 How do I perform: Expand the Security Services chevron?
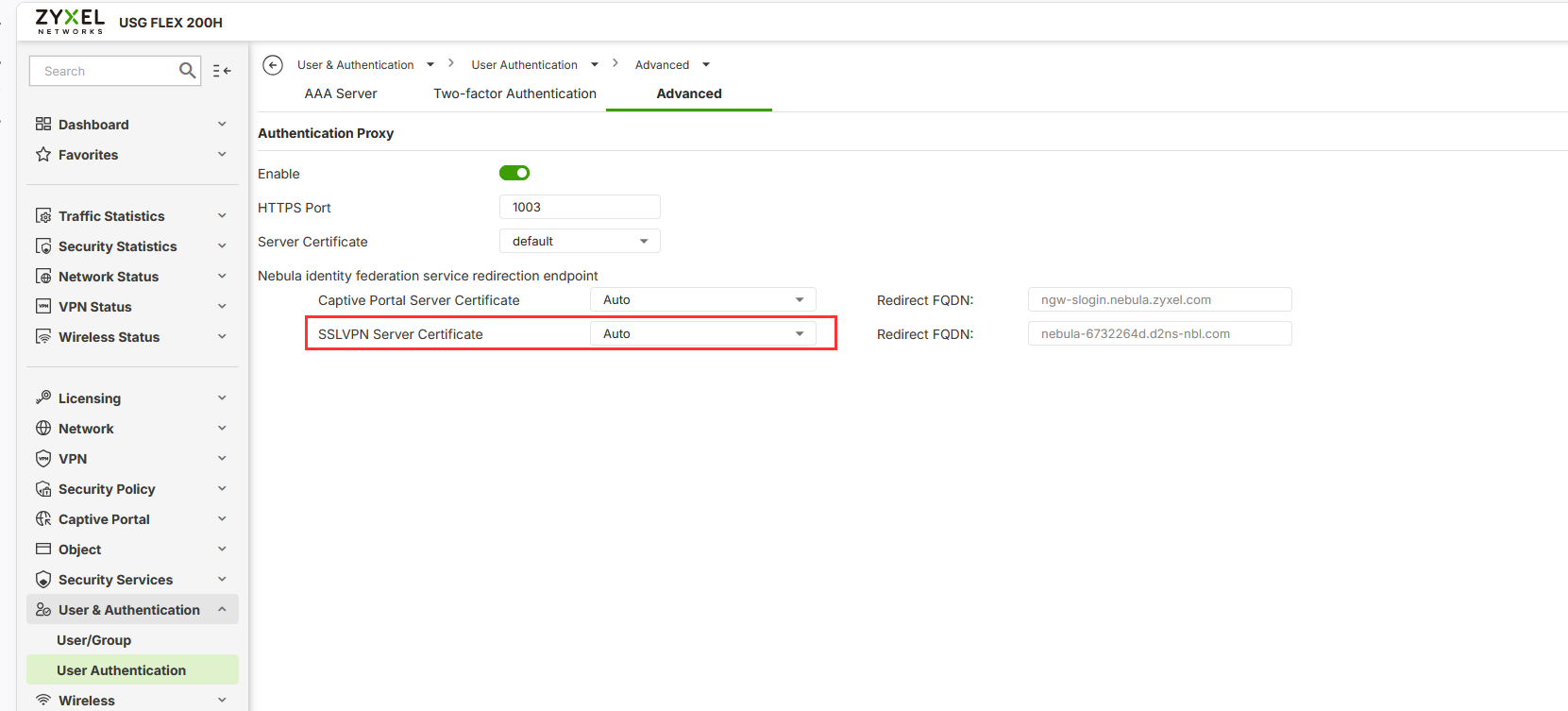pos(222,579)
